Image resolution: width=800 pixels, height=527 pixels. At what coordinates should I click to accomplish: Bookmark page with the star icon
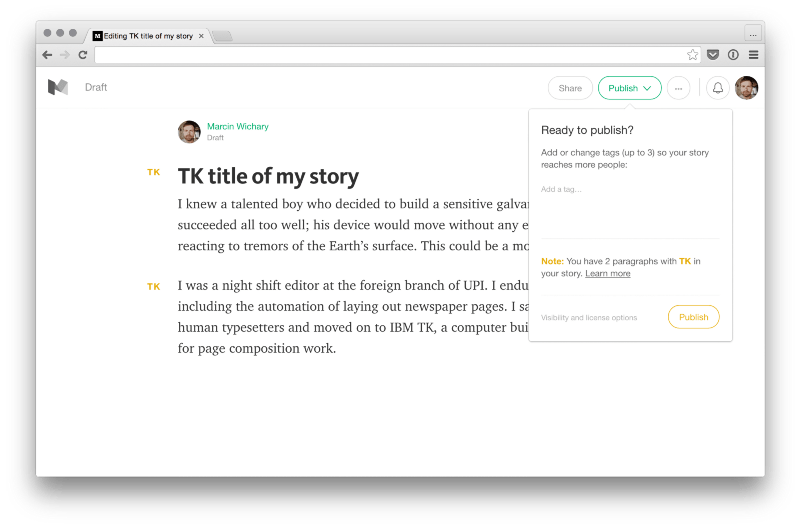(x=692, y=55)
